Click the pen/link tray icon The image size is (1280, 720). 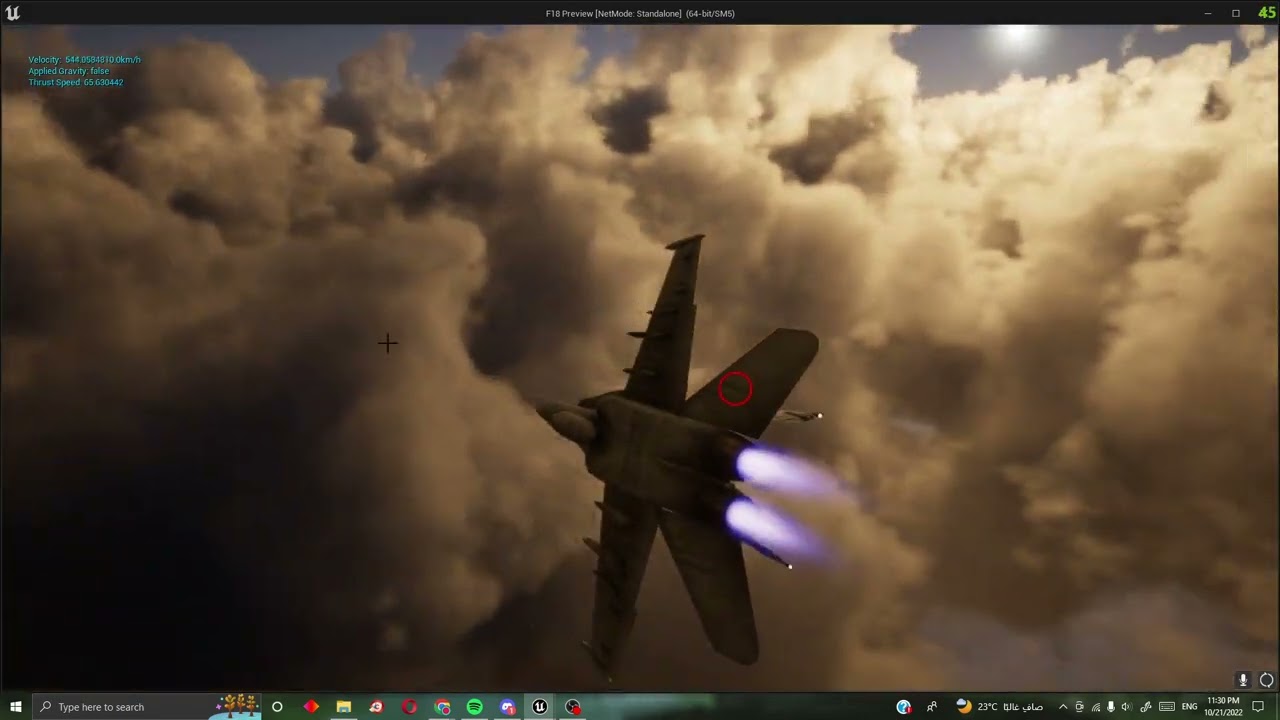point(1146,707)
